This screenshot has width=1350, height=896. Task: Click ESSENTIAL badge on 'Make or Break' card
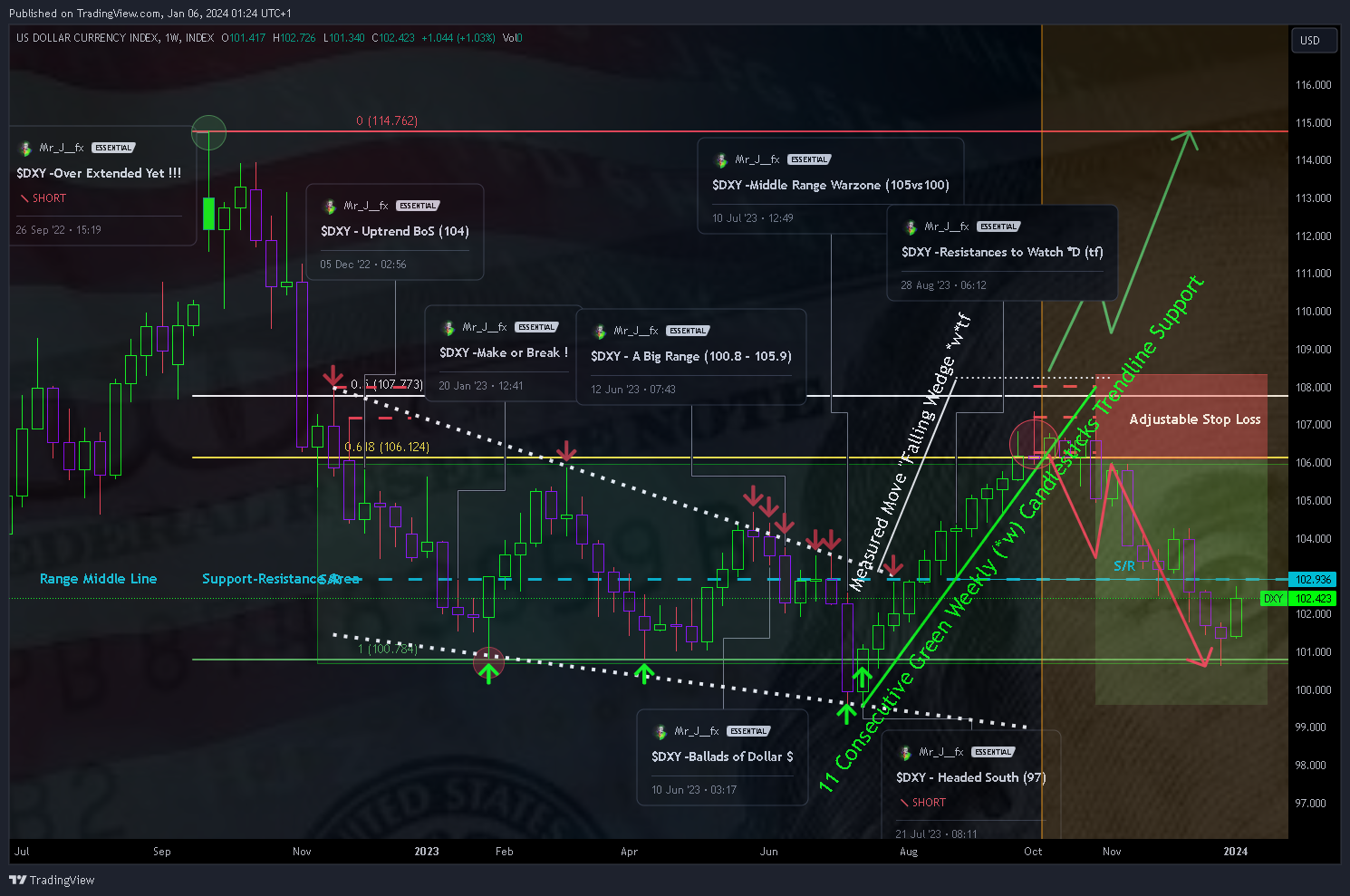click(x=536, y=327)
